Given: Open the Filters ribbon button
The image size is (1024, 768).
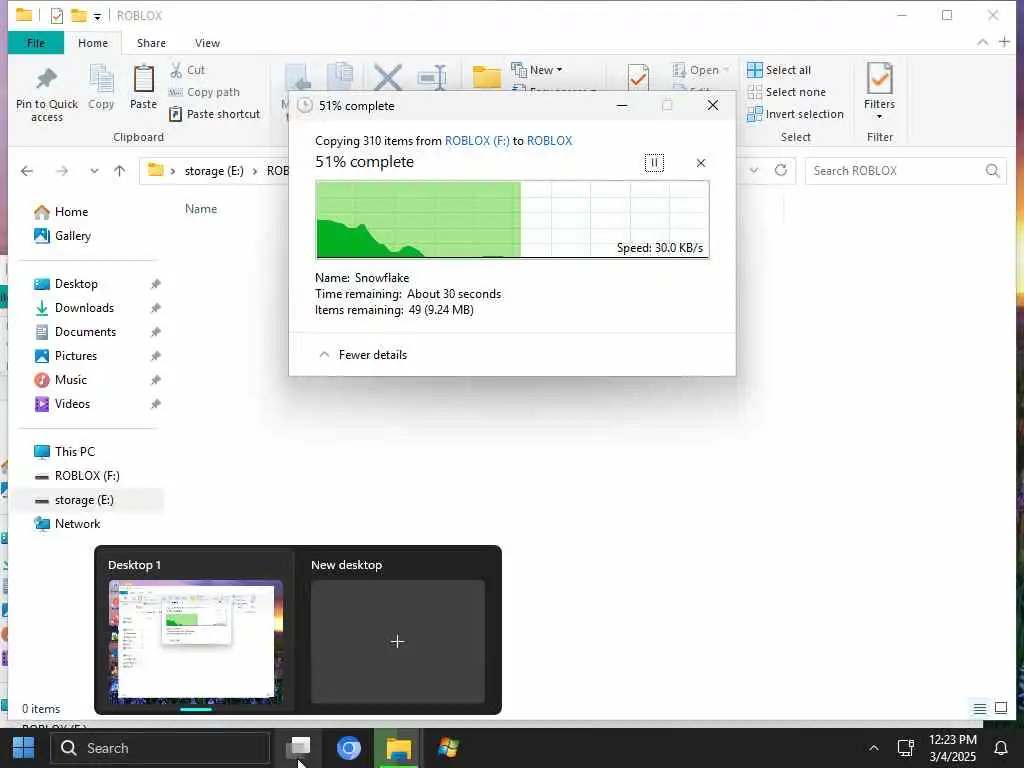Looking at the screenshot, I should 879,91.
